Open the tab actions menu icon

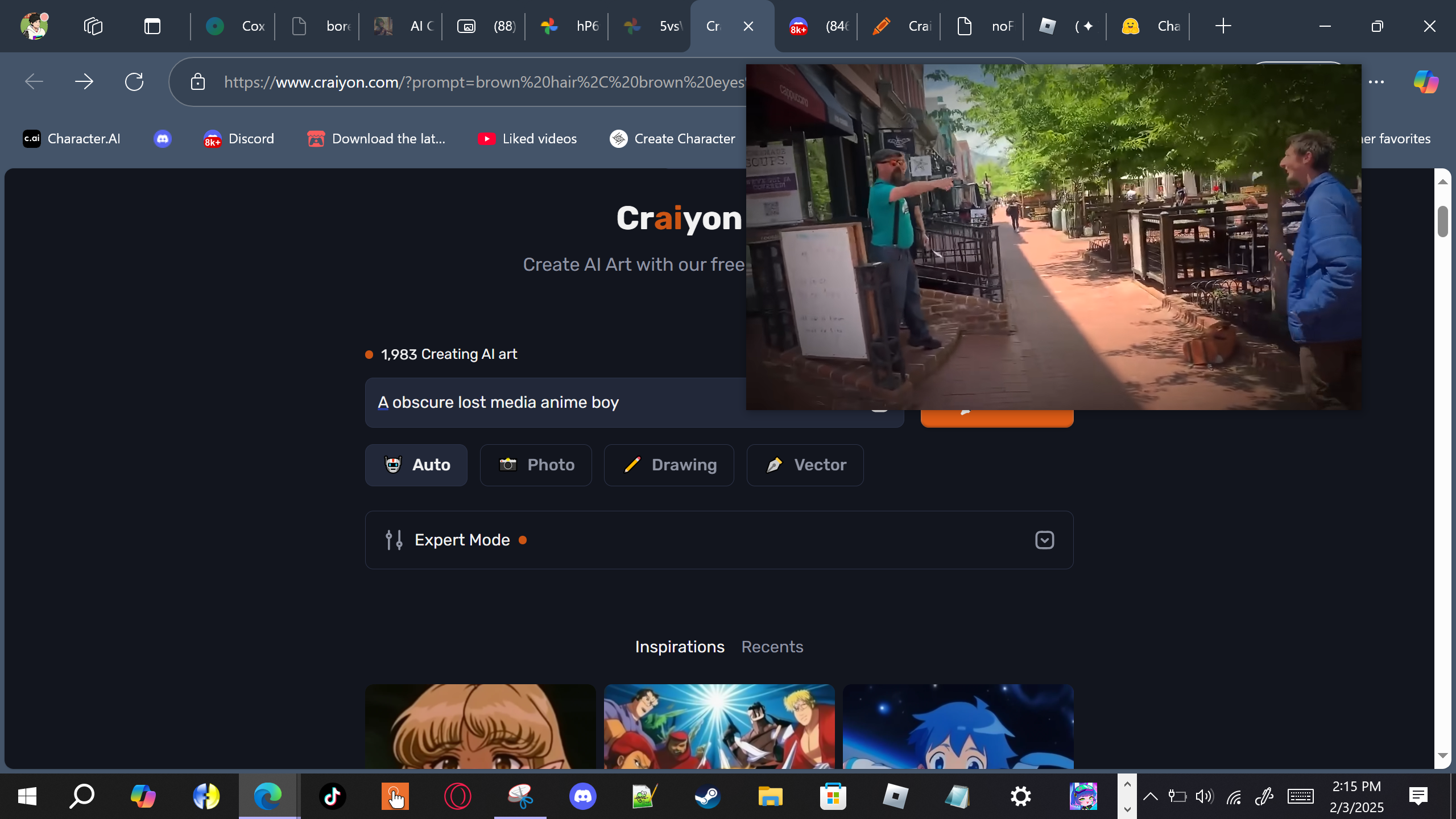coord(152,26)
